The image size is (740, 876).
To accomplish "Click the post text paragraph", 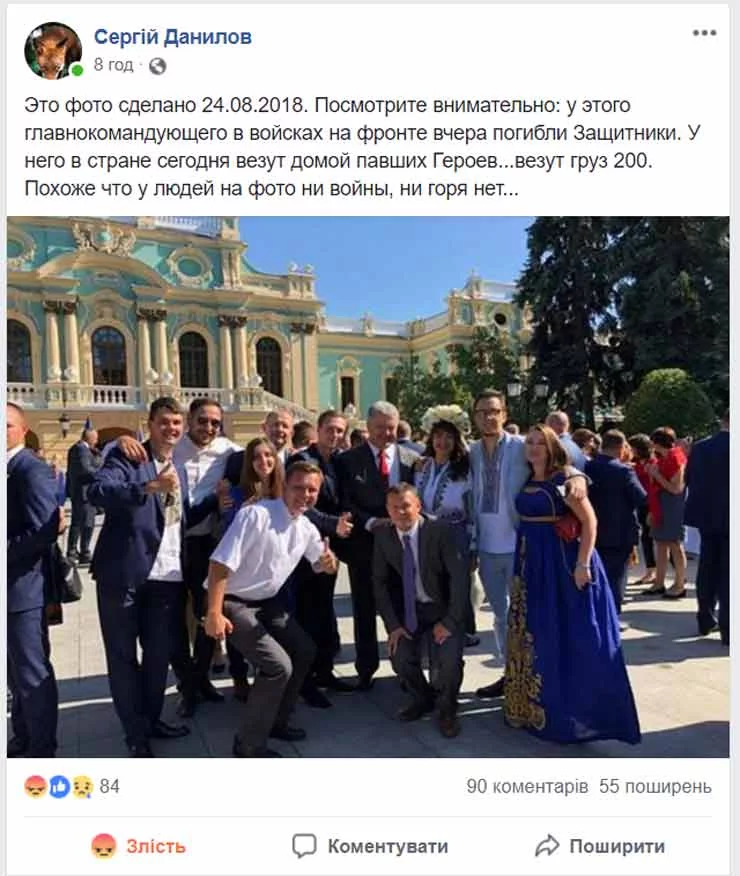I will click(x=362, y=146).
